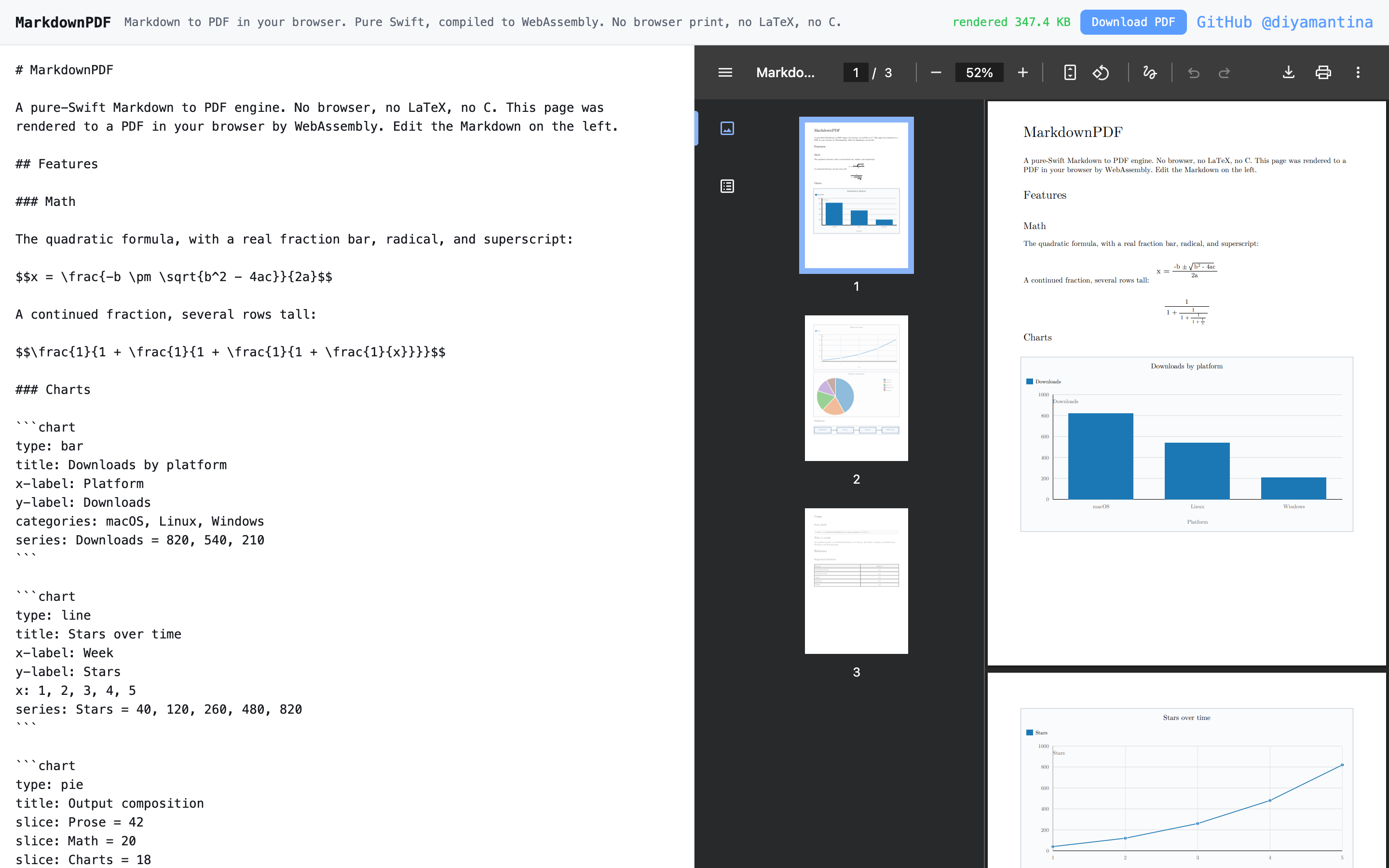
Task: Print the PDF with the printer icon
Action: [1323, 72]
